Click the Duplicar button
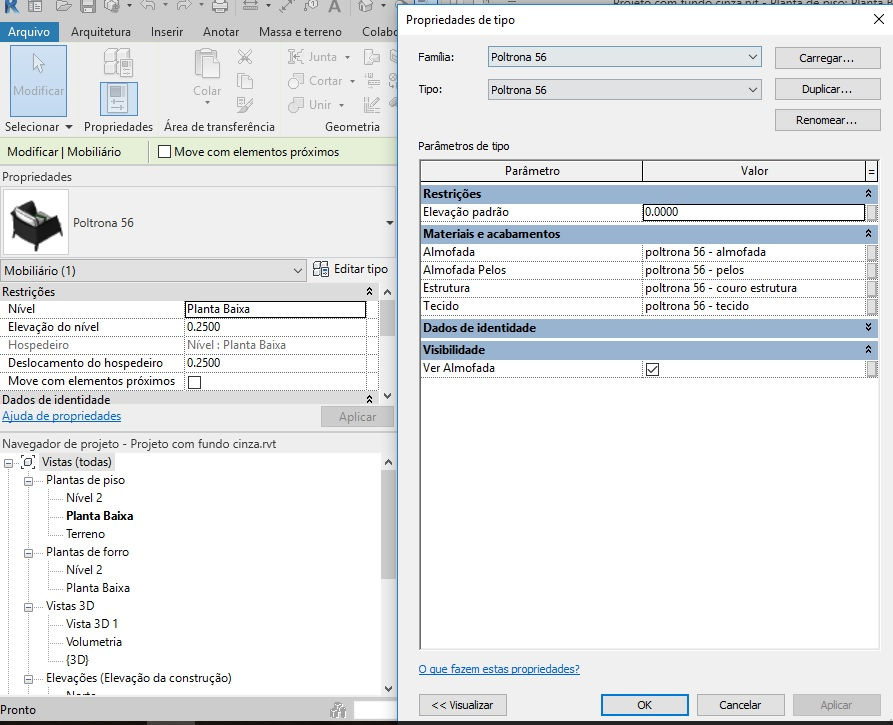 (827, 89)
